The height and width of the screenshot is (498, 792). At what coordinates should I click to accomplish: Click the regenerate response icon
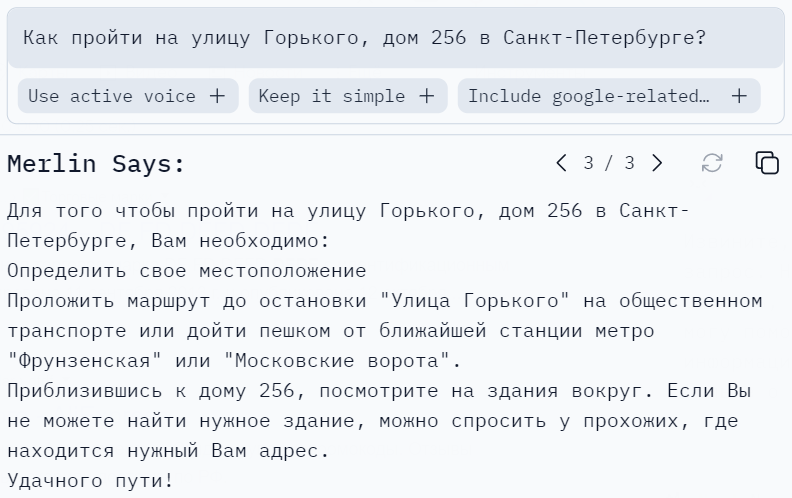click(712, 163)
